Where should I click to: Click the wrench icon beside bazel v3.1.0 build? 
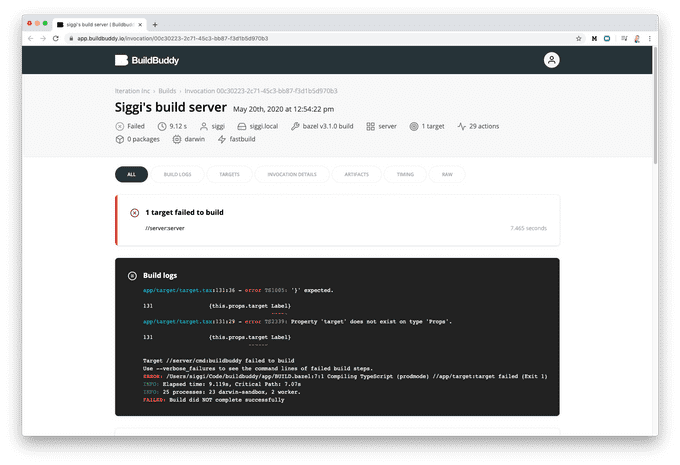pyautogui.click(x=295, y=126)
